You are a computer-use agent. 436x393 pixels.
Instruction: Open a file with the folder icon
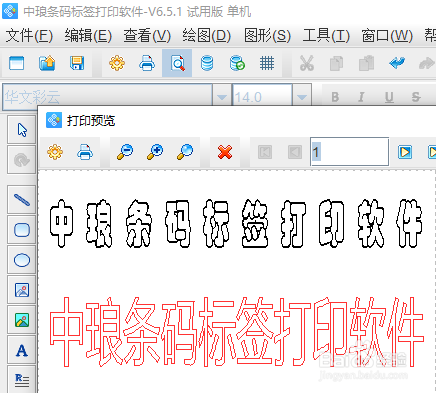click(x=47, y=63)
